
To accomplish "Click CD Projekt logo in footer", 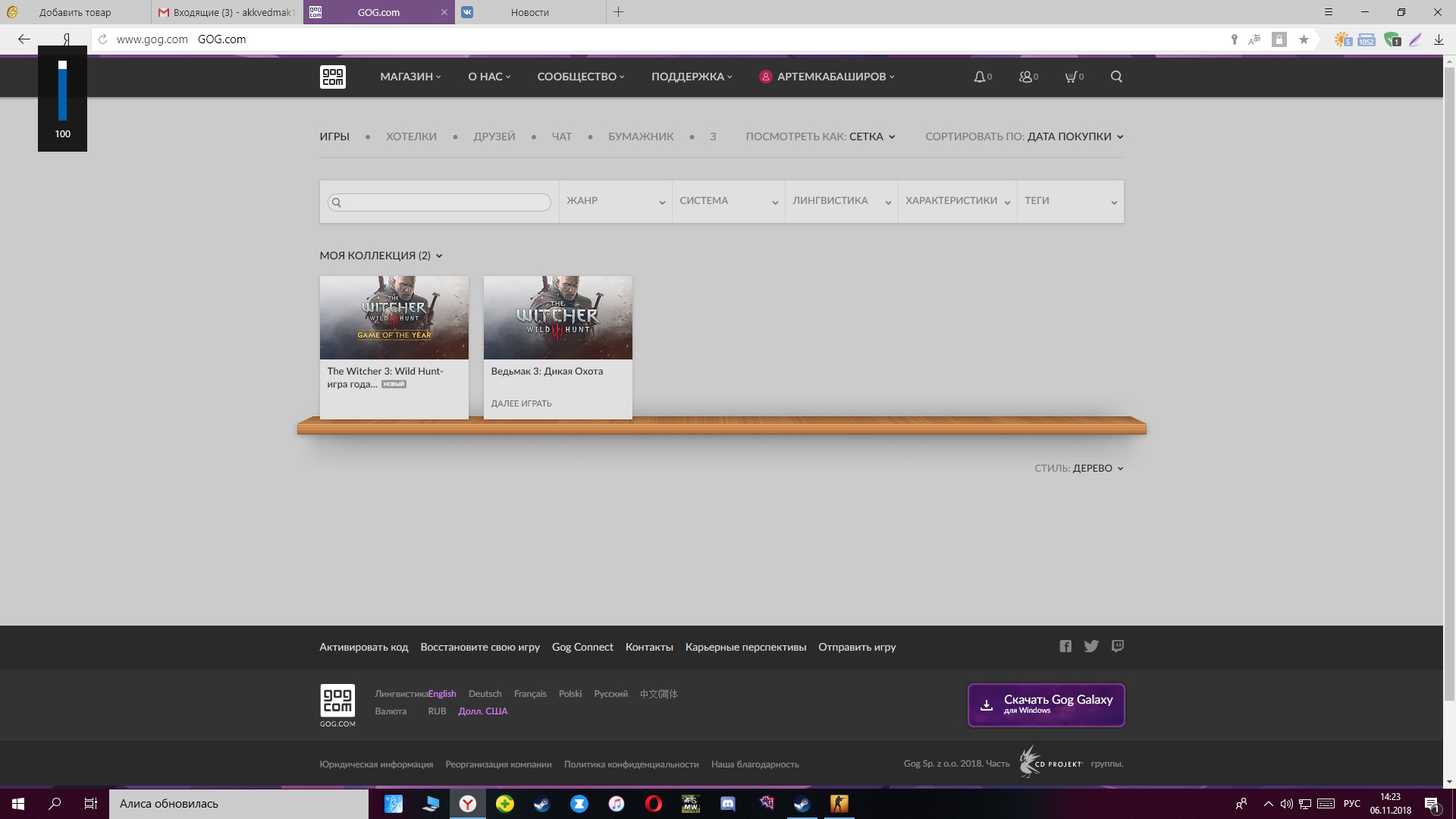I will coord(1051,761).
